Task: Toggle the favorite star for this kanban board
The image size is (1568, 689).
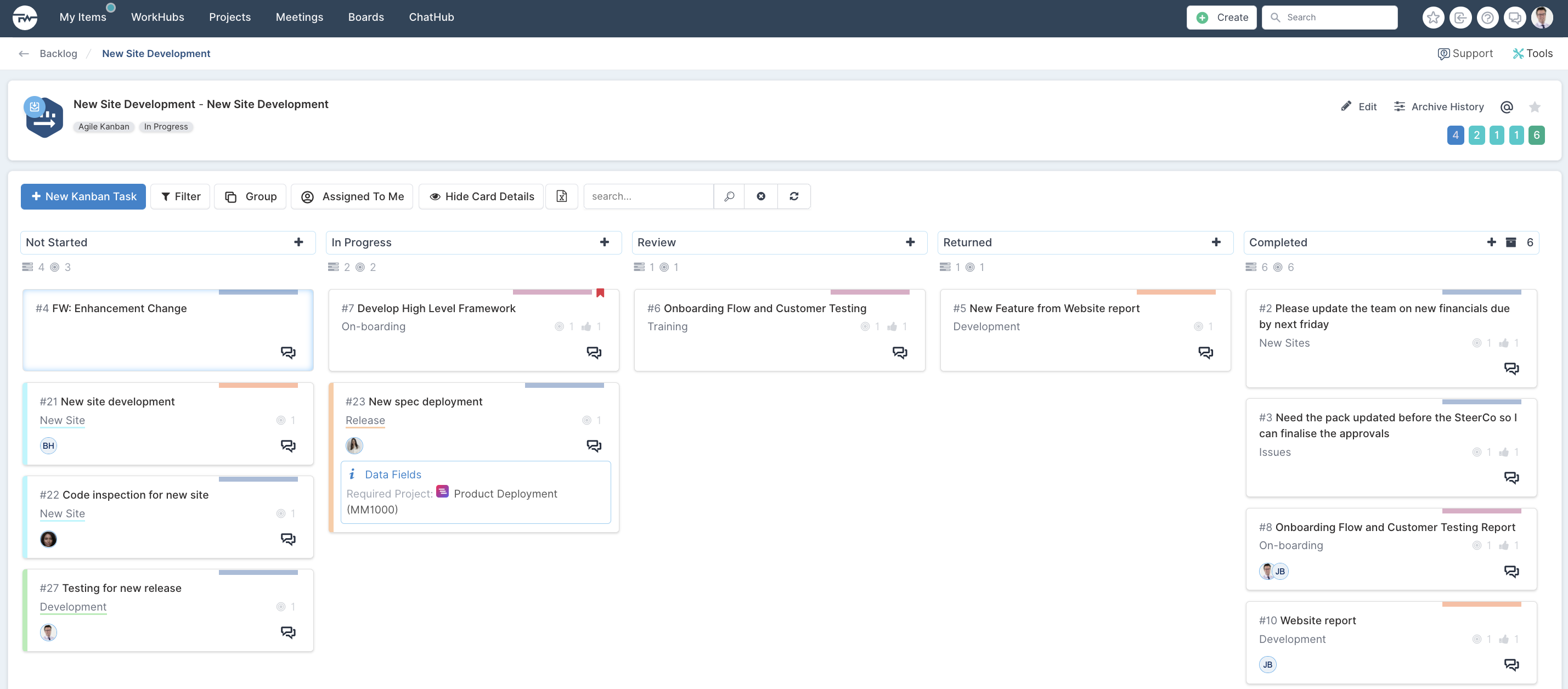Action: [1535, 107]
